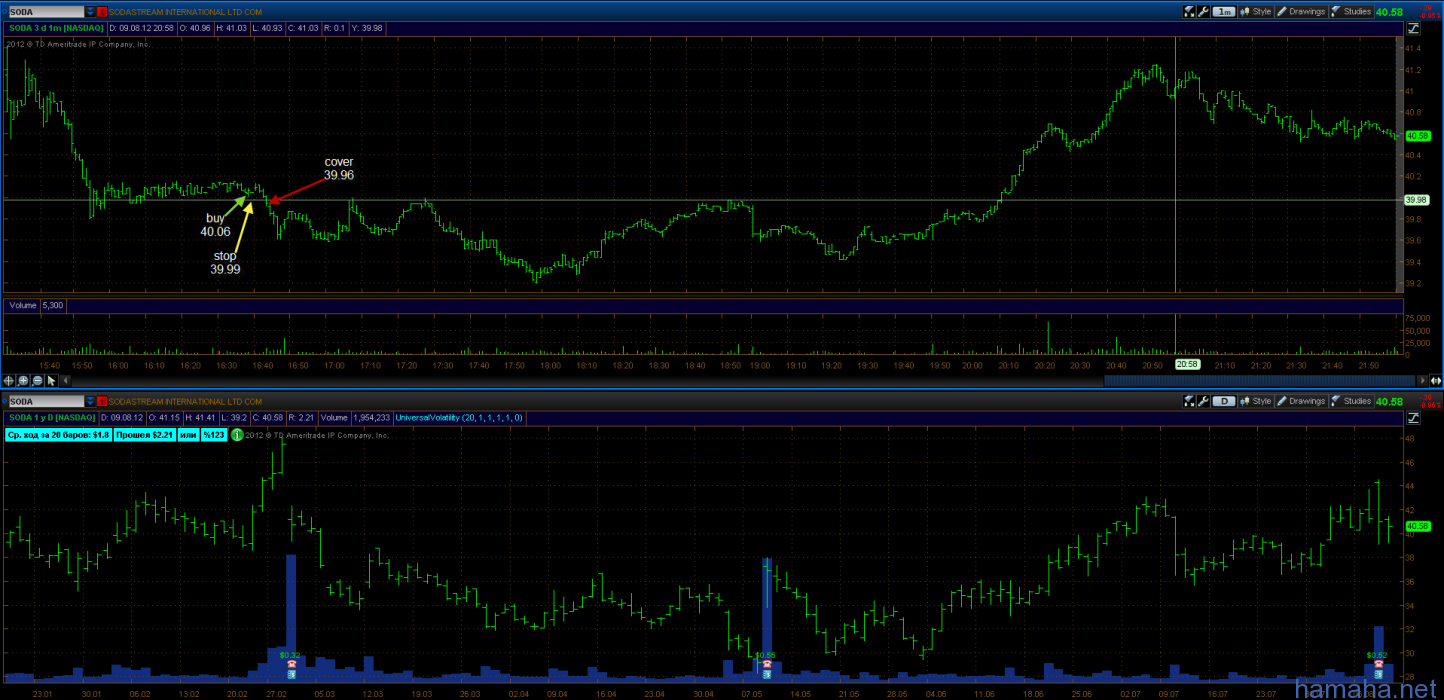Change the D timeframe button

pyautogui.click(x=1224, y=401)
